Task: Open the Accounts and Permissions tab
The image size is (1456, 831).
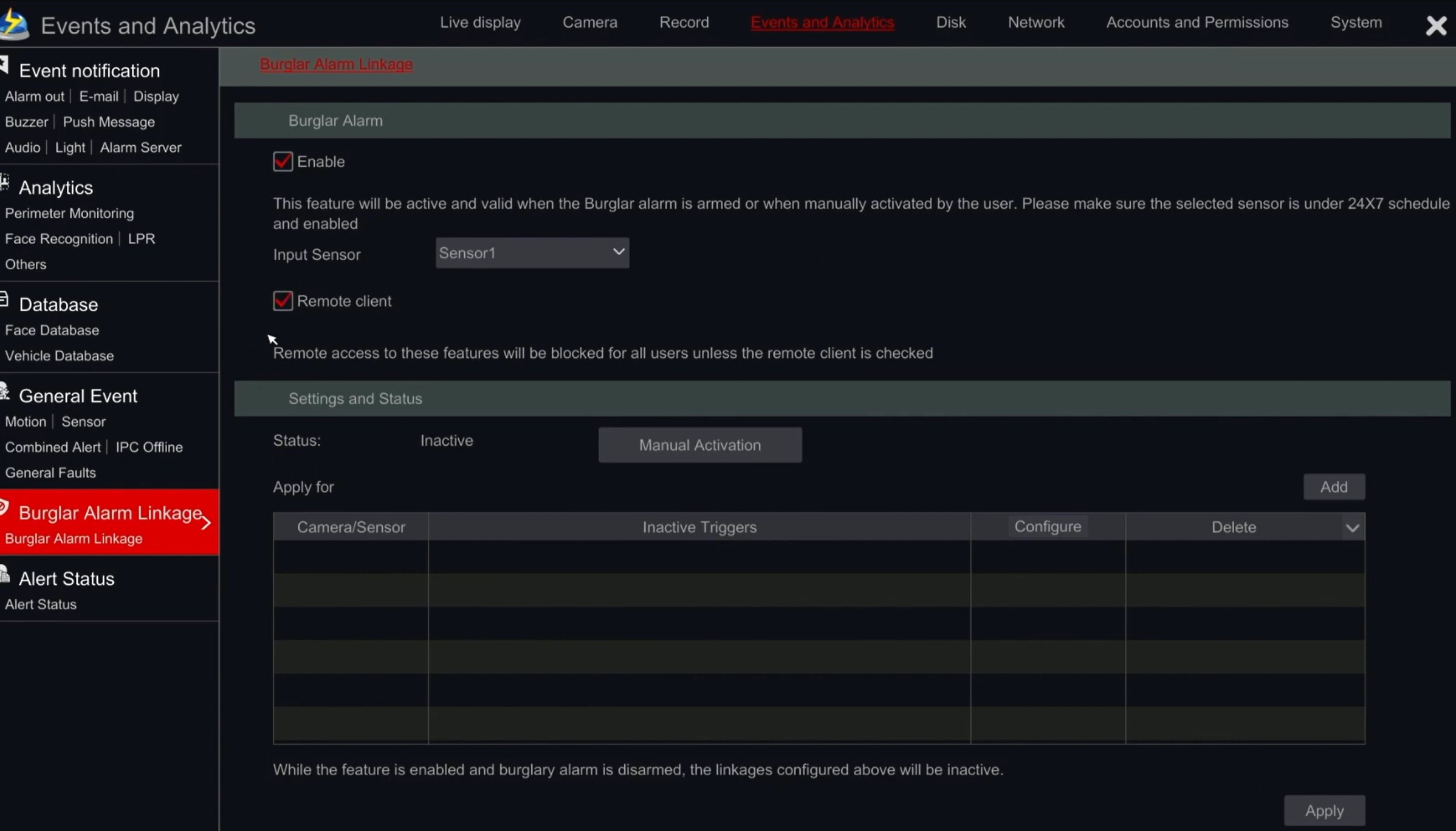Action: click(x=1197, y=22)
